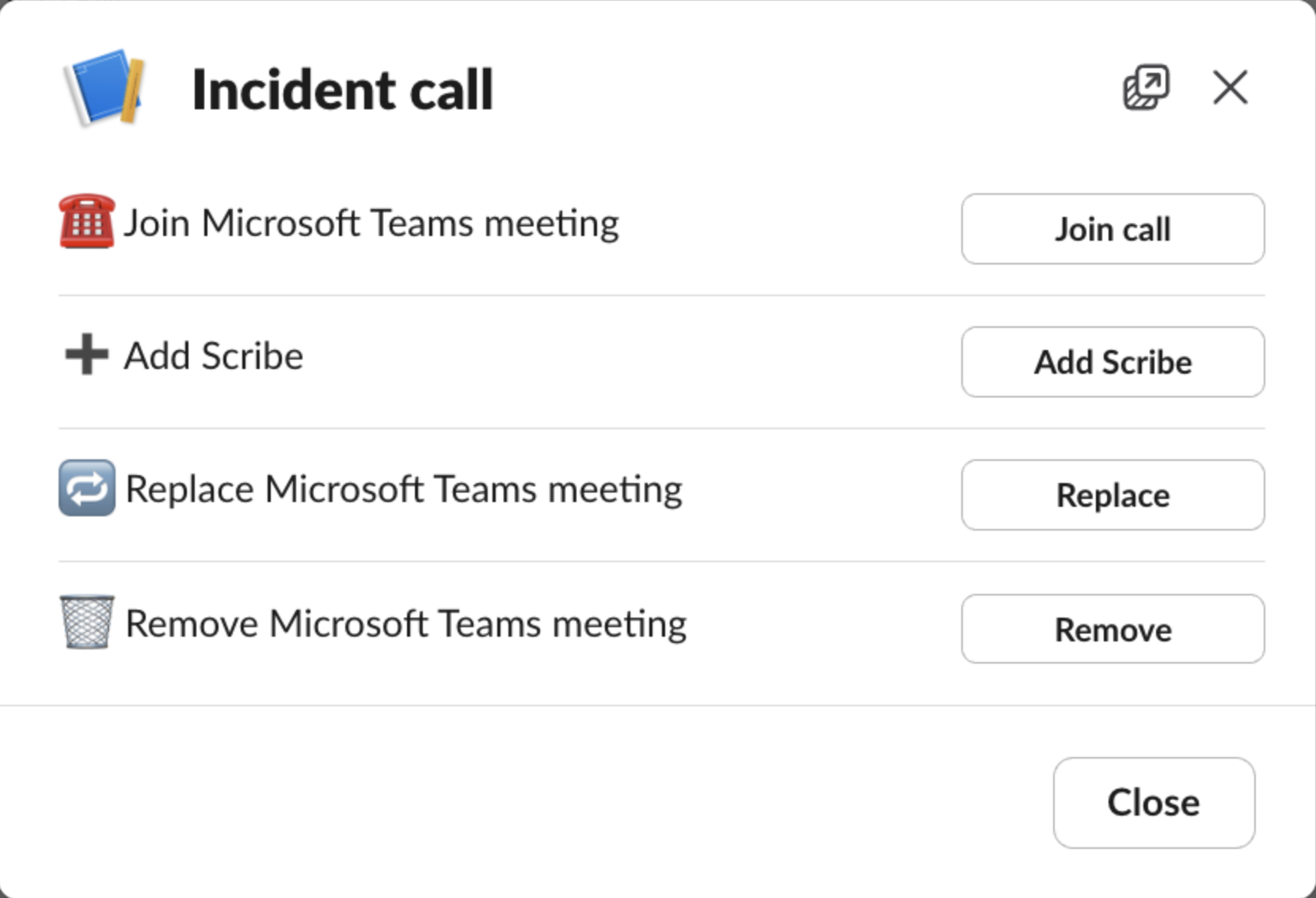The image size is (1316, 898).
Task: Click the word "Incident" in the title
Action: click(293, 89)
